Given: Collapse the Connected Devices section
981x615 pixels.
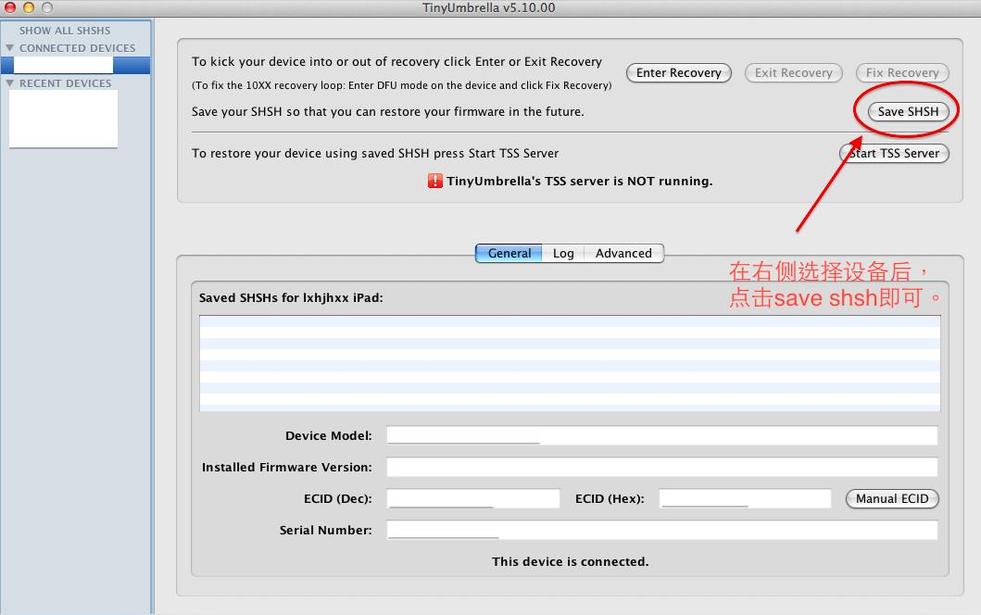Looking at the screenshot, I should point(9,48).
